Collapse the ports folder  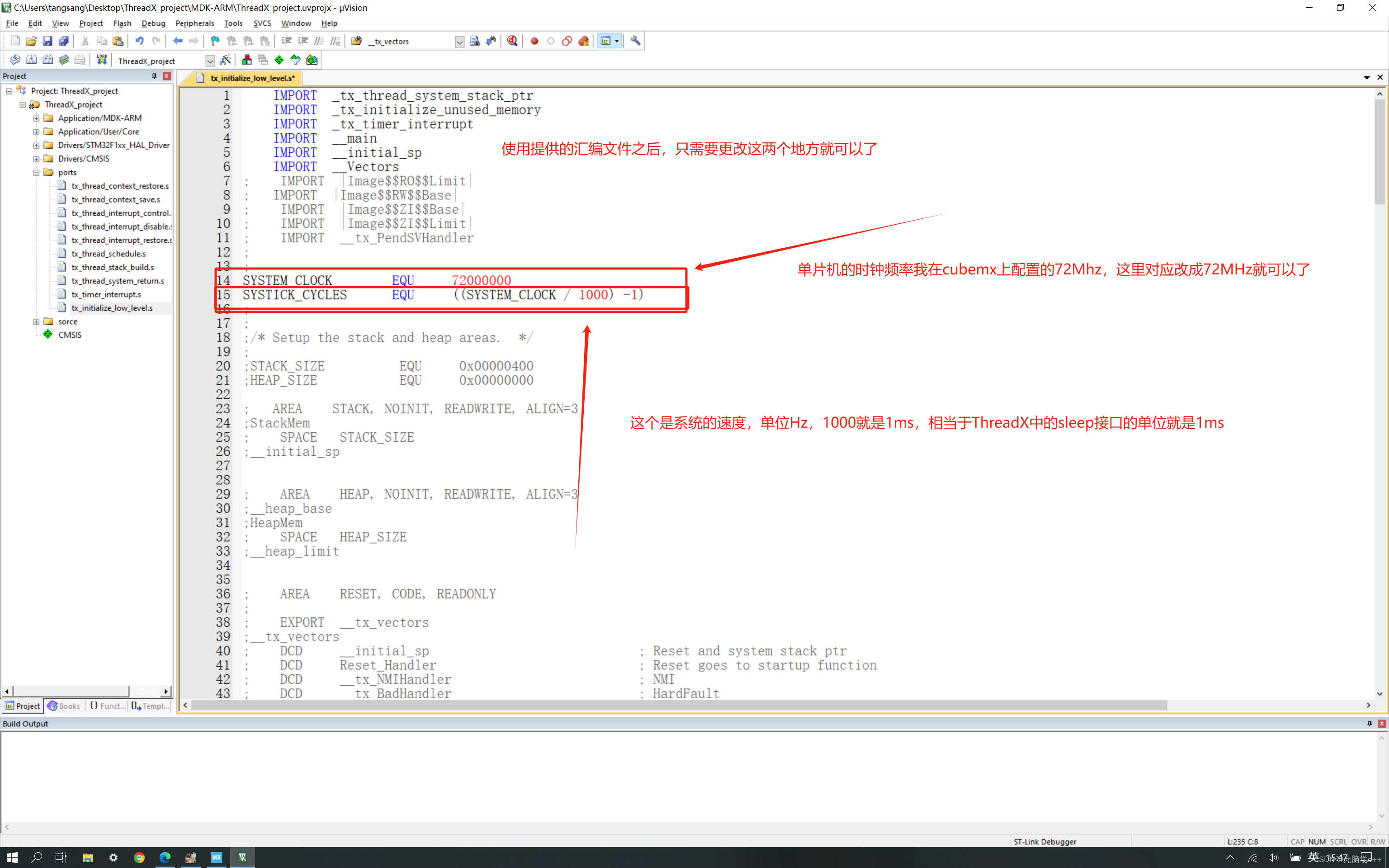pyautogui.click(x=36, y=172)
